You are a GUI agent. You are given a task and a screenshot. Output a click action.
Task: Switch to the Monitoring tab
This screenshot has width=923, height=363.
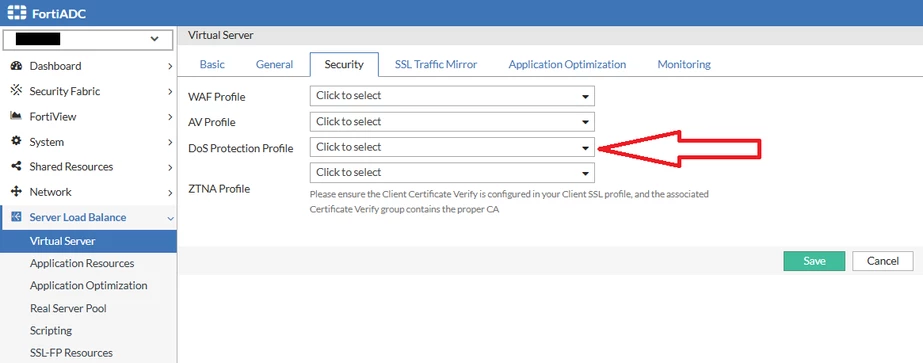(x=684, y=64)
